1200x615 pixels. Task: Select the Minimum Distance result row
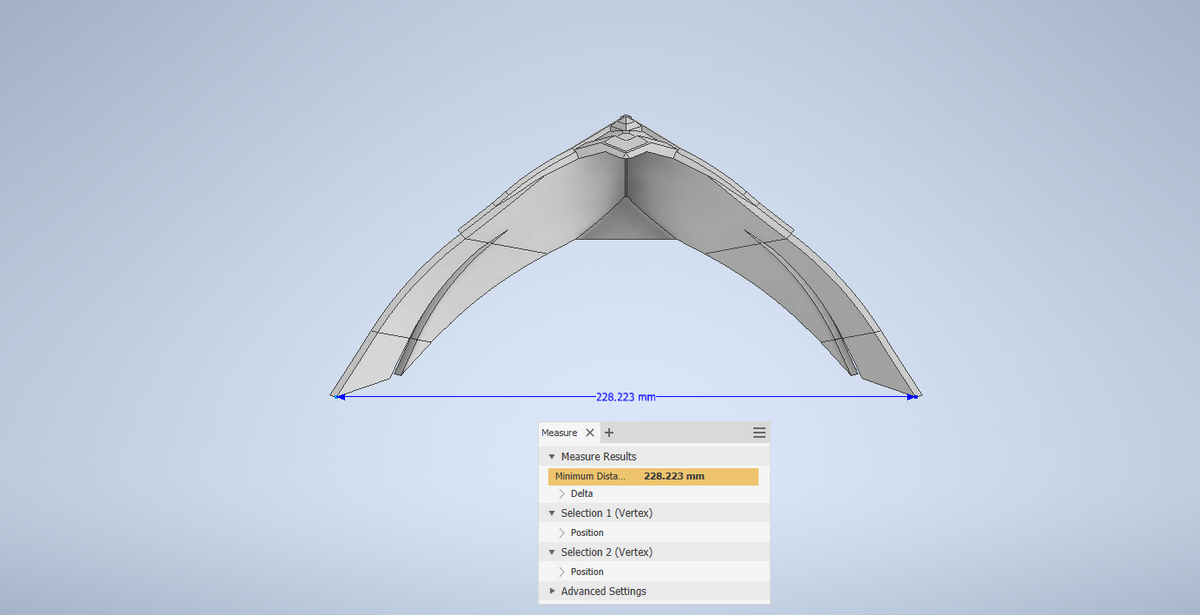653,476
